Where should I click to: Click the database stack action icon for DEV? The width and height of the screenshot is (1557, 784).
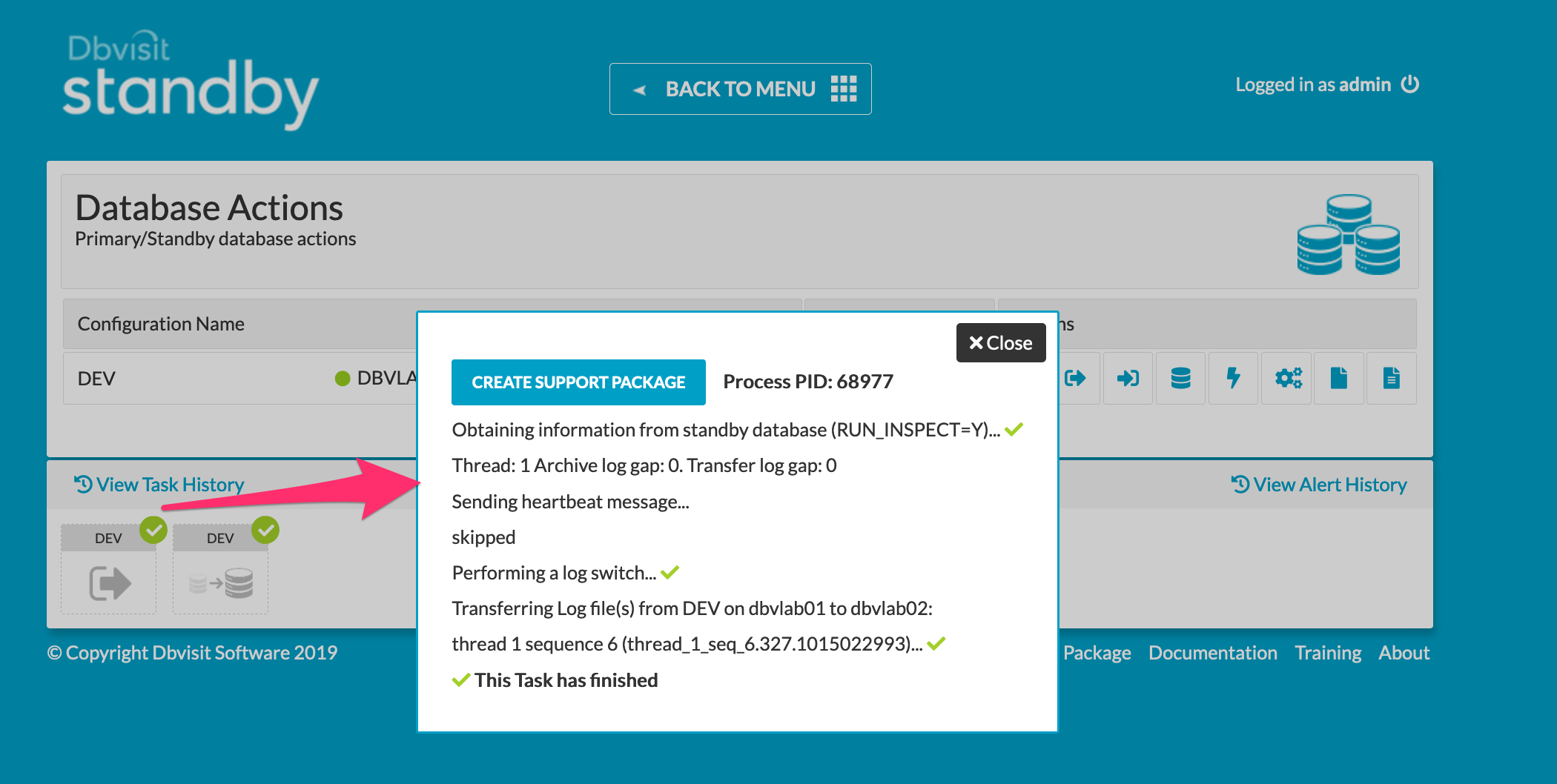[1180, 379]
